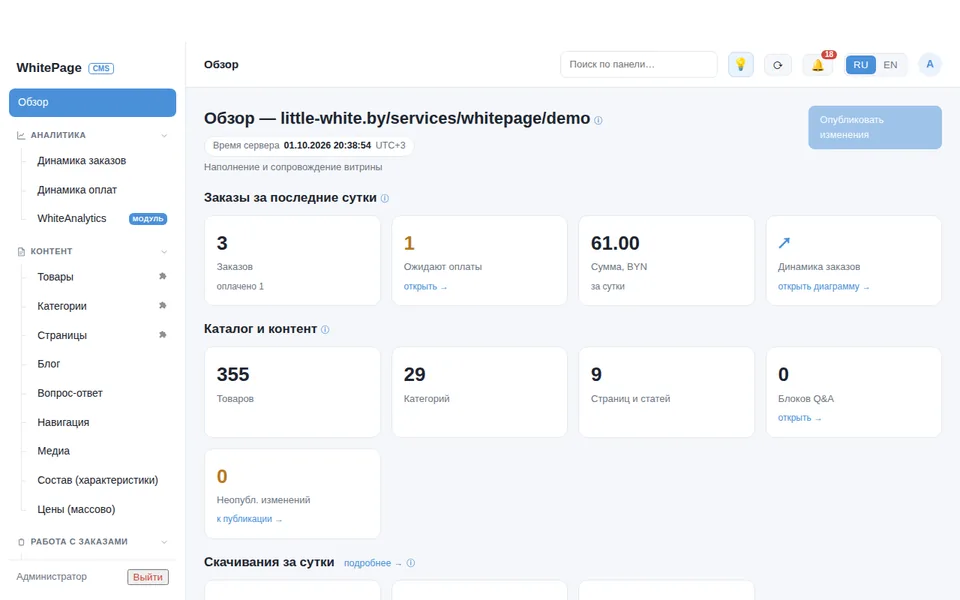Switch language to EN
The height and width of the screenshot is (600, 960).
[x=890, y=65]
